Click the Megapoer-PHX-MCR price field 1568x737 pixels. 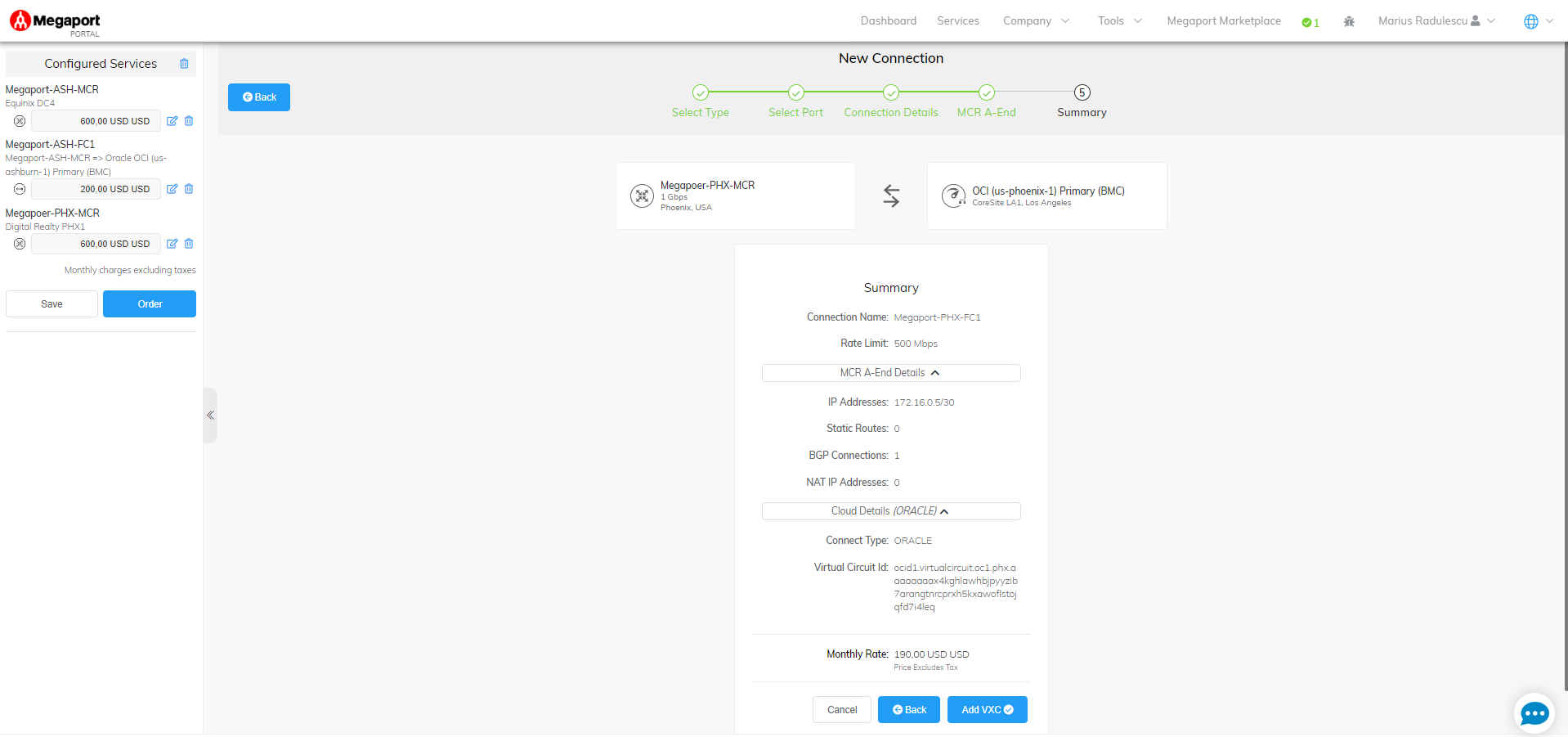pos(96,244)
